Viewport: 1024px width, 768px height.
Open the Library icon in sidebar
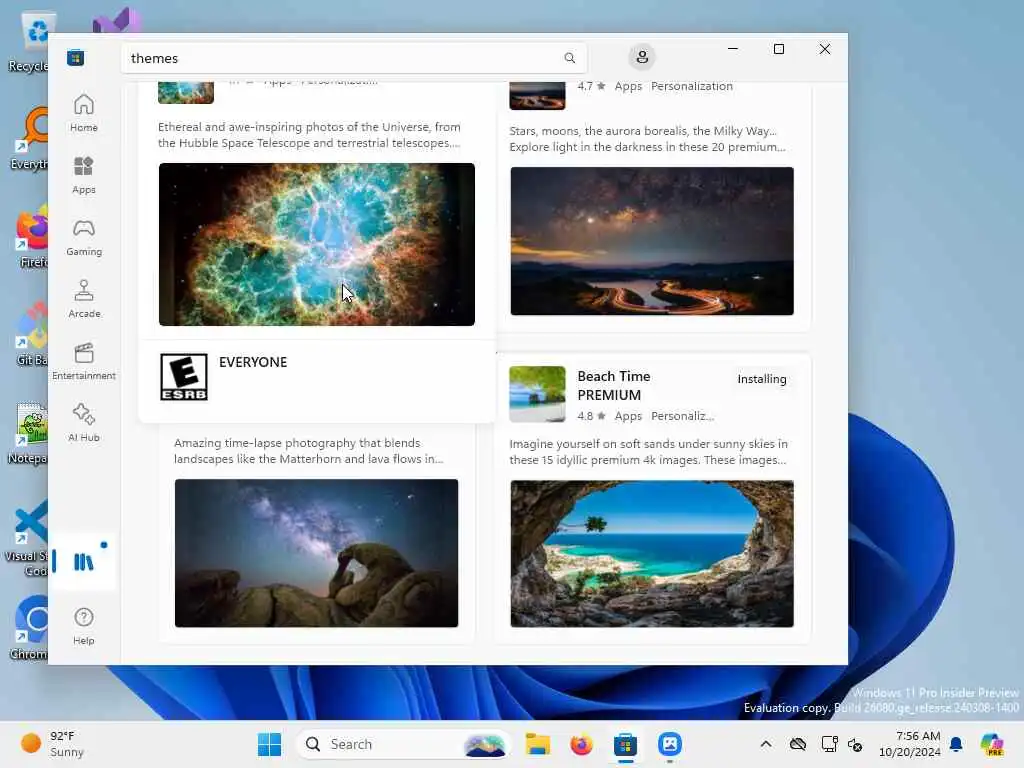84,562
